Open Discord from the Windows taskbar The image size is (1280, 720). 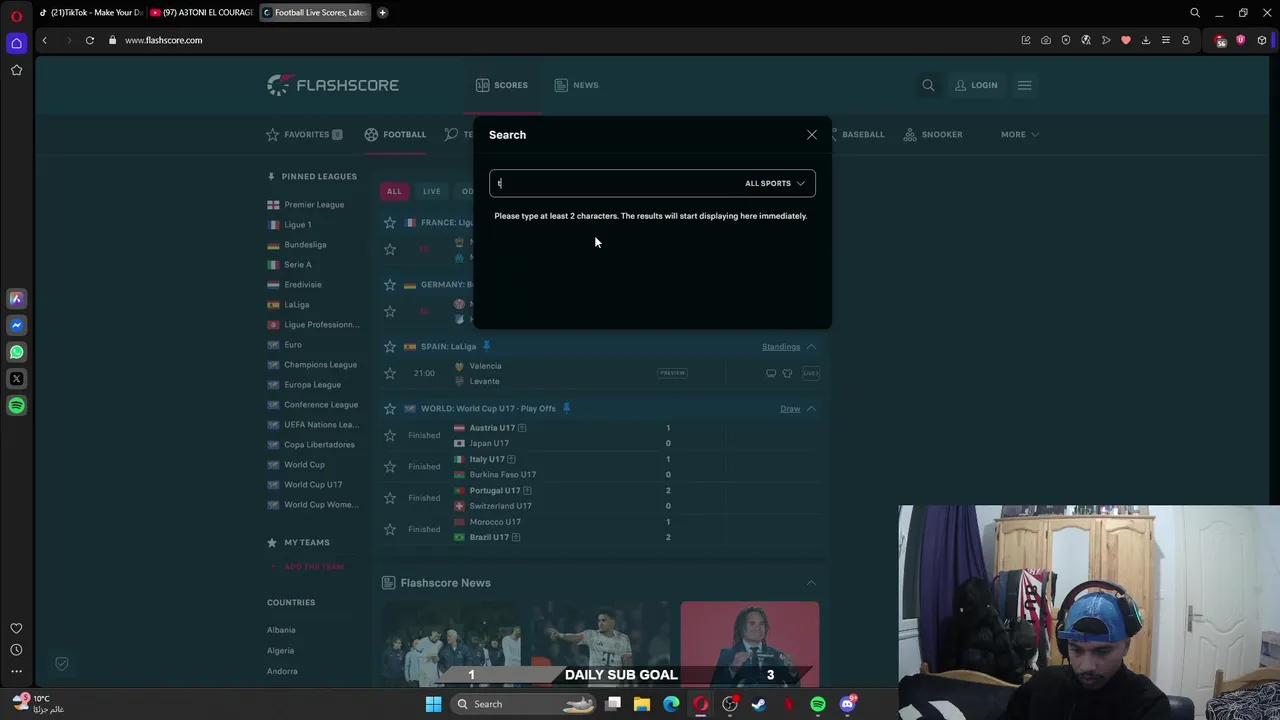[848, 704]
